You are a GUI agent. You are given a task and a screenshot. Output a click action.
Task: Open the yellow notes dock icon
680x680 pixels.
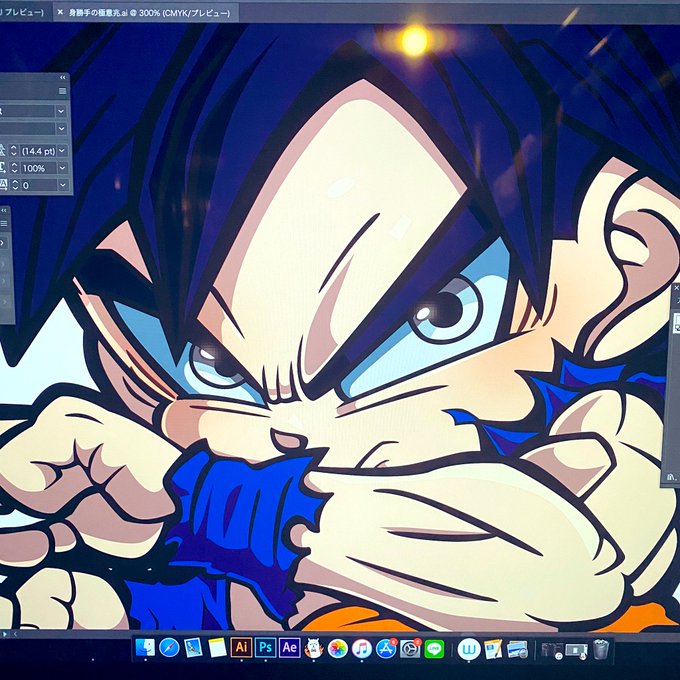tap(217, 648)
